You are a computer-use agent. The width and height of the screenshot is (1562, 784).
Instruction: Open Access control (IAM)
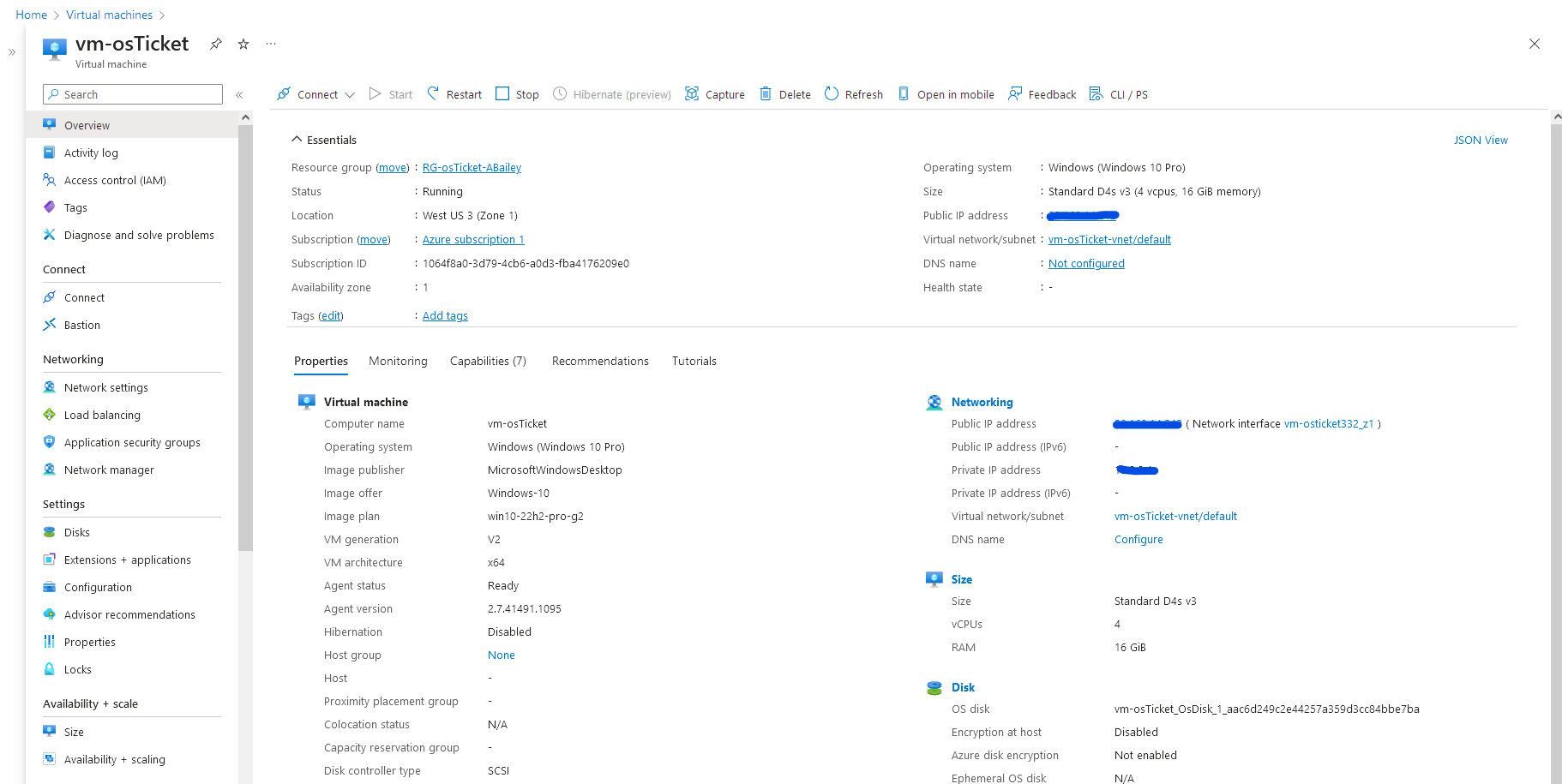tap(132, 180)
